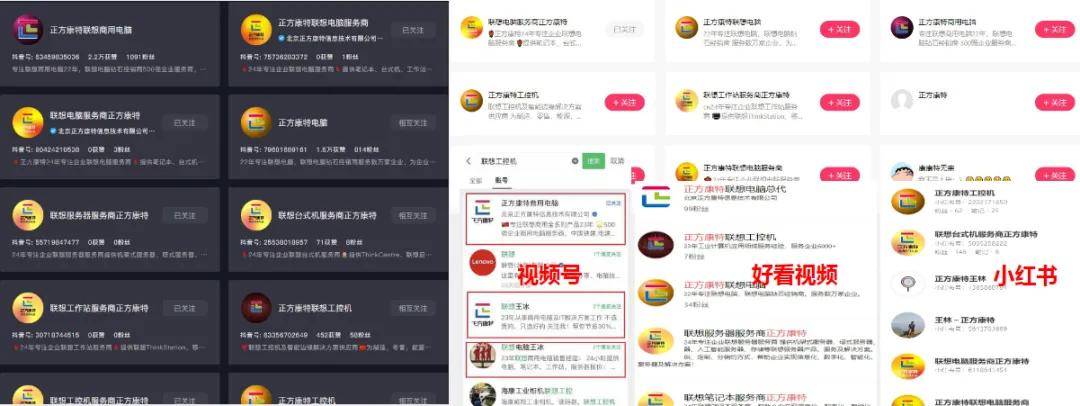This screenshot has height=406, width=1080.
Task: Follow 正方康特商用电脑 via pink 关注 button
Action: click(1055, 29)
